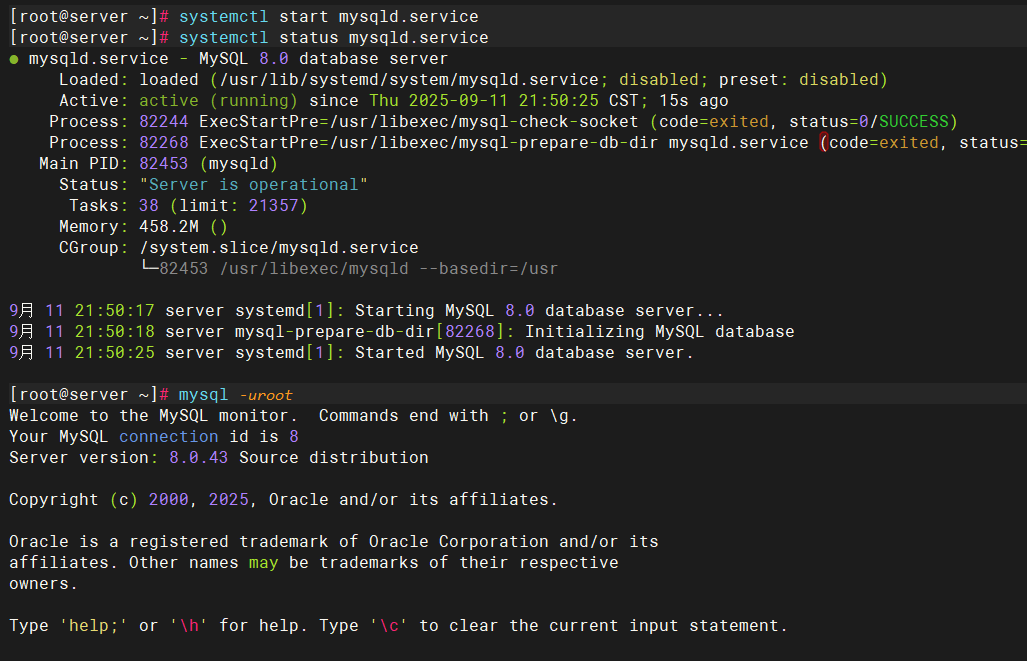Screen dimensions: 1027x661
Task: Click the 'systemctl start mysqld.service' command text
Action: tap(329, 16)
